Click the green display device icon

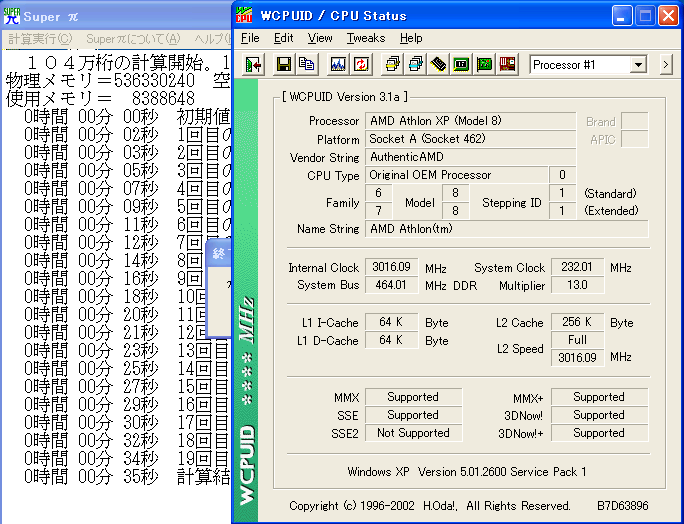461,64
